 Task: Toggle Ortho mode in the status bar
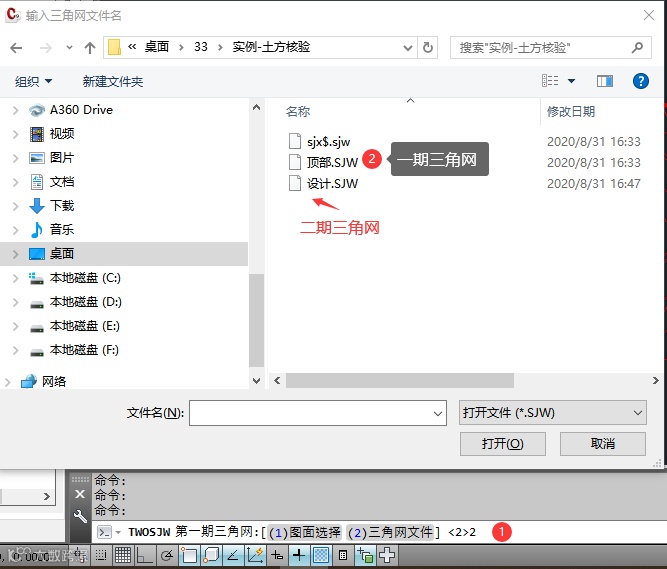[145, 555]
